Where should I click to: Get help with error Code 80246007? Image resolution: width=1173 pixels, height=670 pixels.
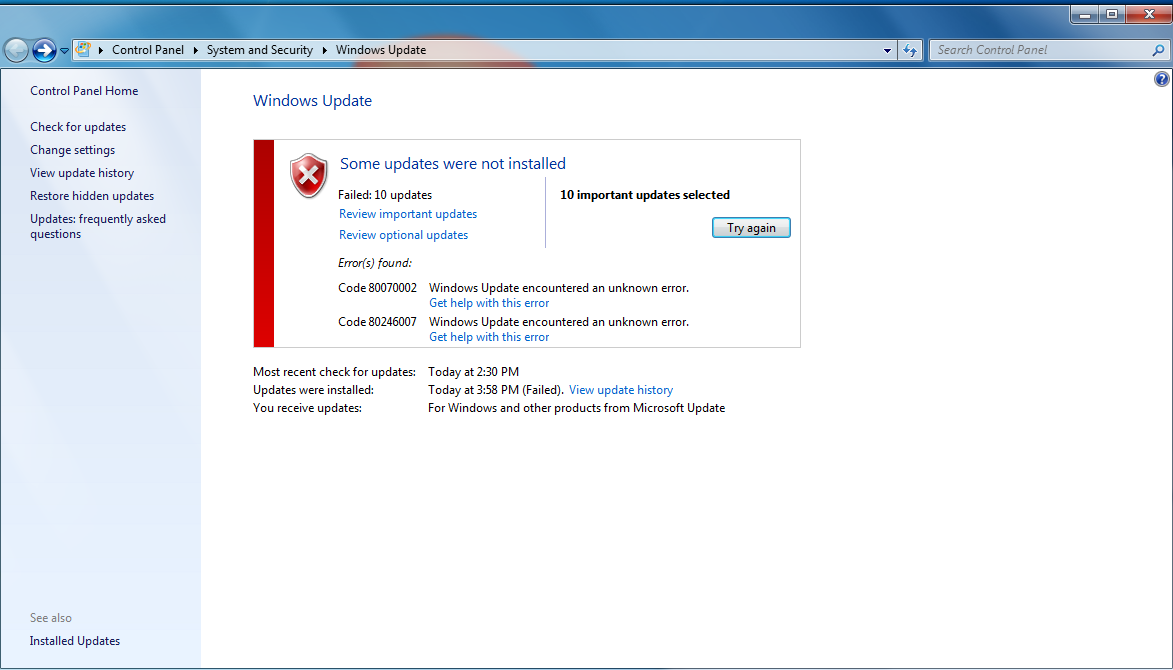click(x=489, y=337)
